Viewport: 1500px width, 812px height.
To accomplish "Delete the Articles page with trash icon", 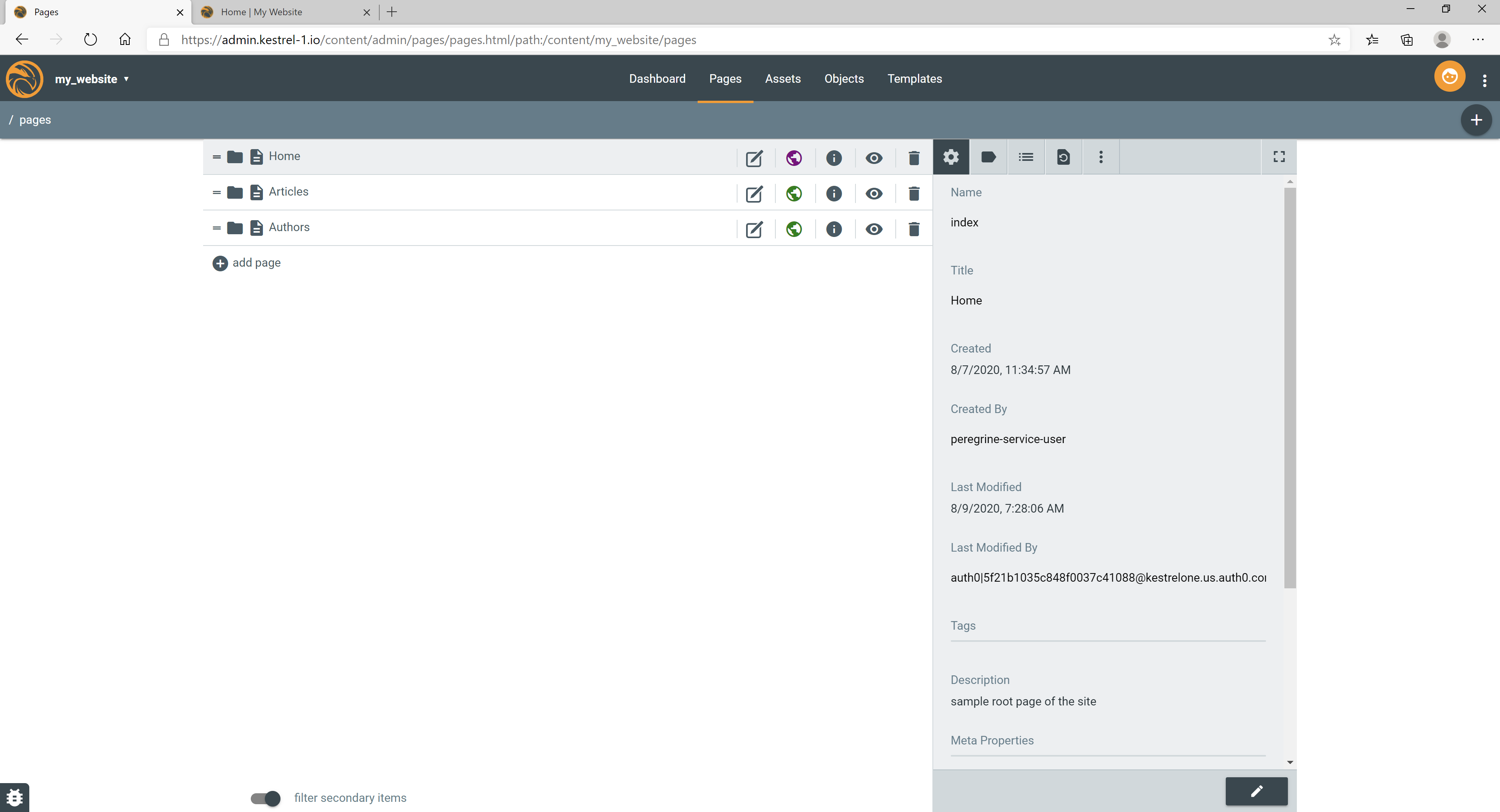I will pos(914,193).
